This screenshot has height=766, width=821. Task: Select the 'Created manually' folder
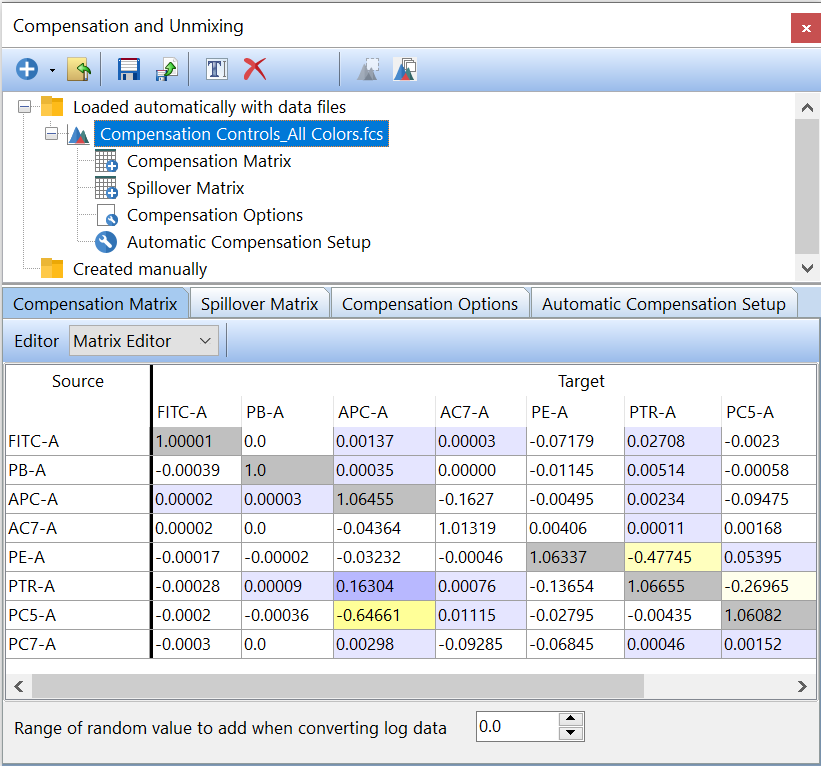tap(140, 269)
